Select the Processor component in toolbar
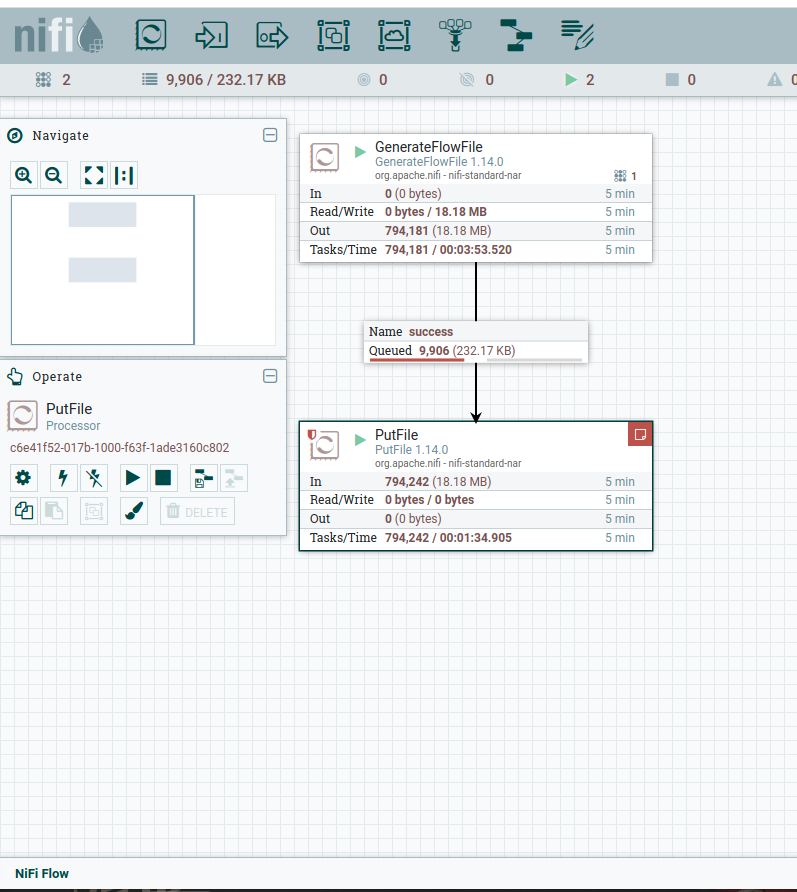Screen dimensions: 797x892 [x=151, y=35]
